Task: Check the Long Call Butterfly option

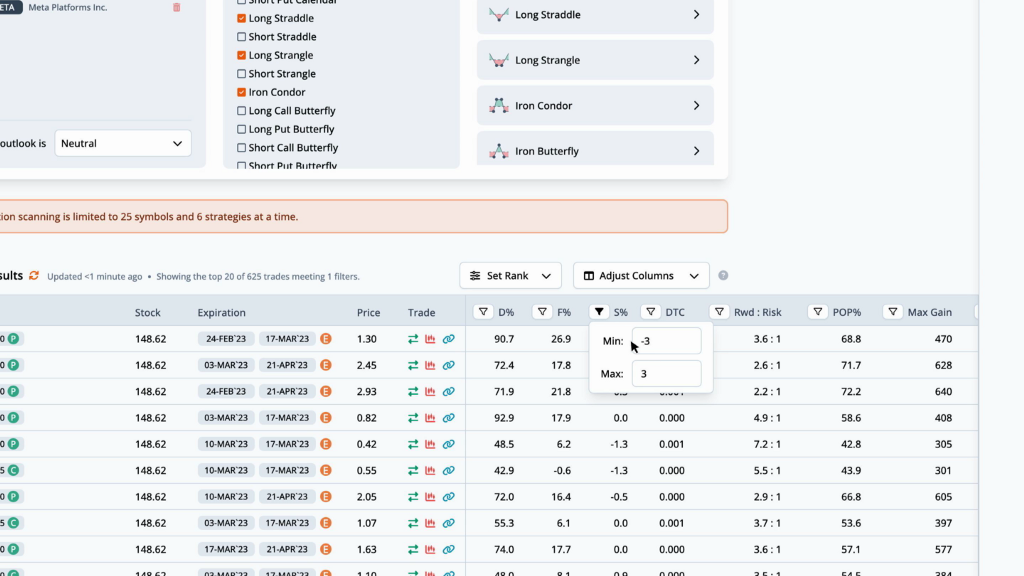Action: 241,111
